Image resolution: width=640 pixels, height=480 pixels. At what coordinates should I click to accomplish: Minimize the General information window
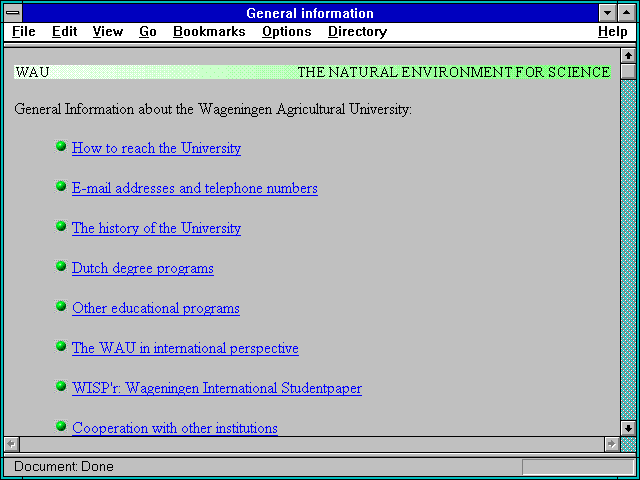click(608, 13)
